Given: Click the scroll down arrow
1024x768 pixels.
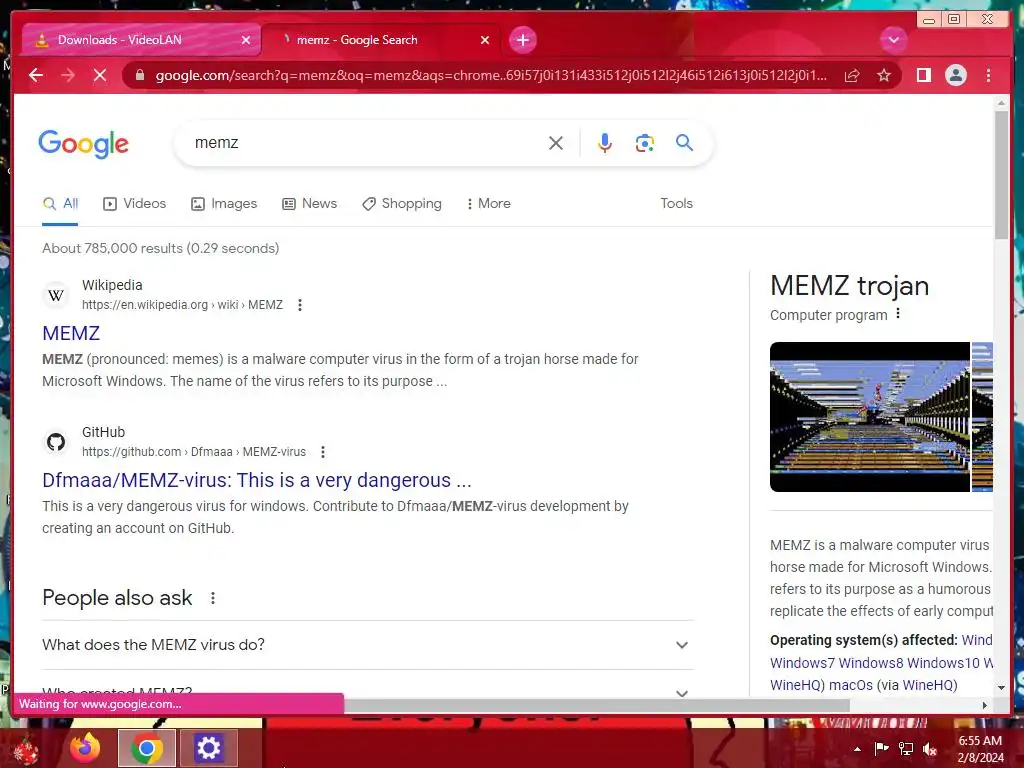Looking at the screenshot, I should coord(1001,688).
